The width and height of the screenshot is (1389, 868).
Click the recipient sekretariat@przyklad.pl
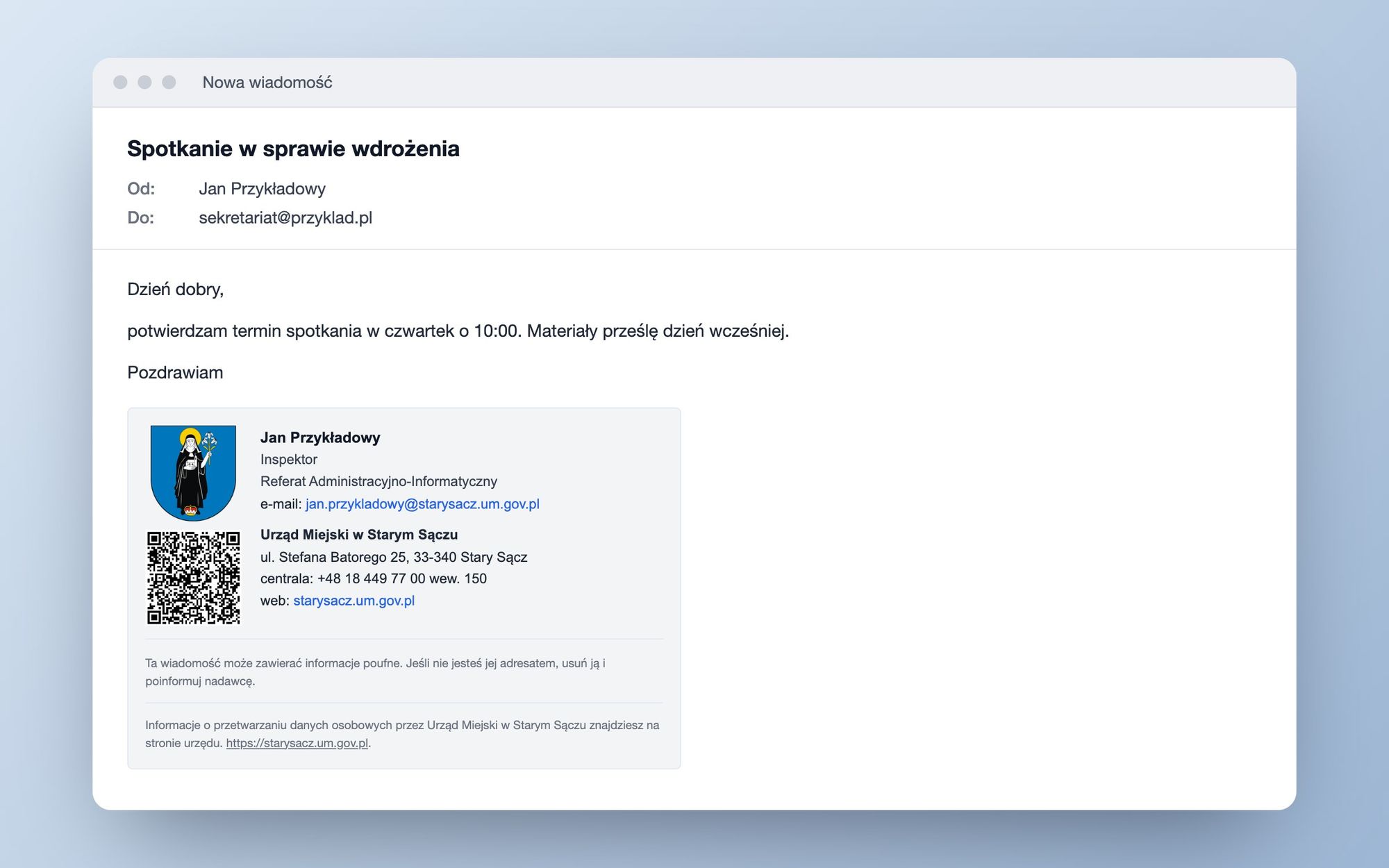pos(285,218)
